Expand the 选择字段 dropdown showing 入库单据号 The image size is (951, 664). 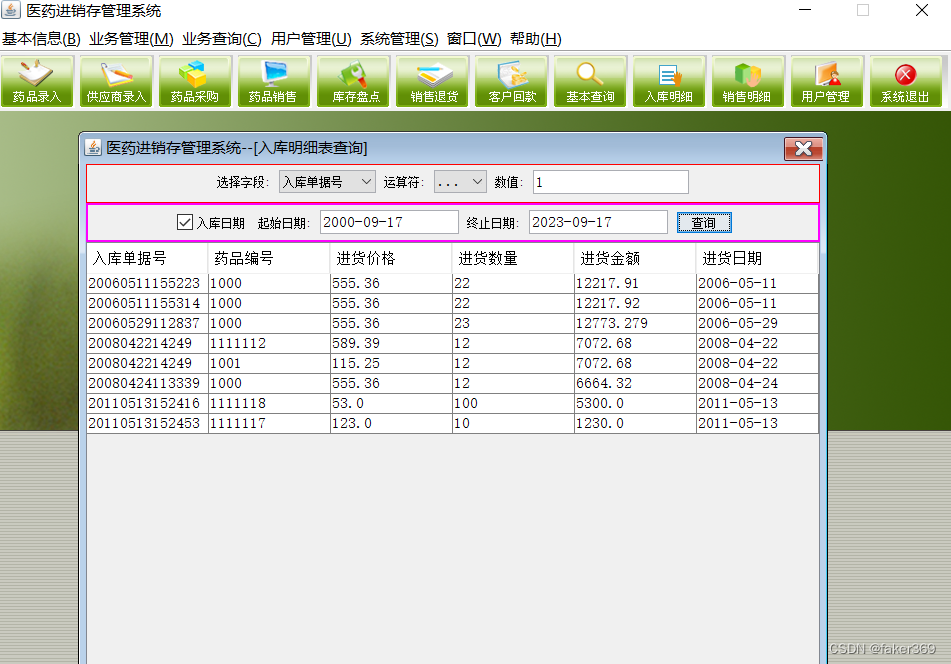pos(327,182)
